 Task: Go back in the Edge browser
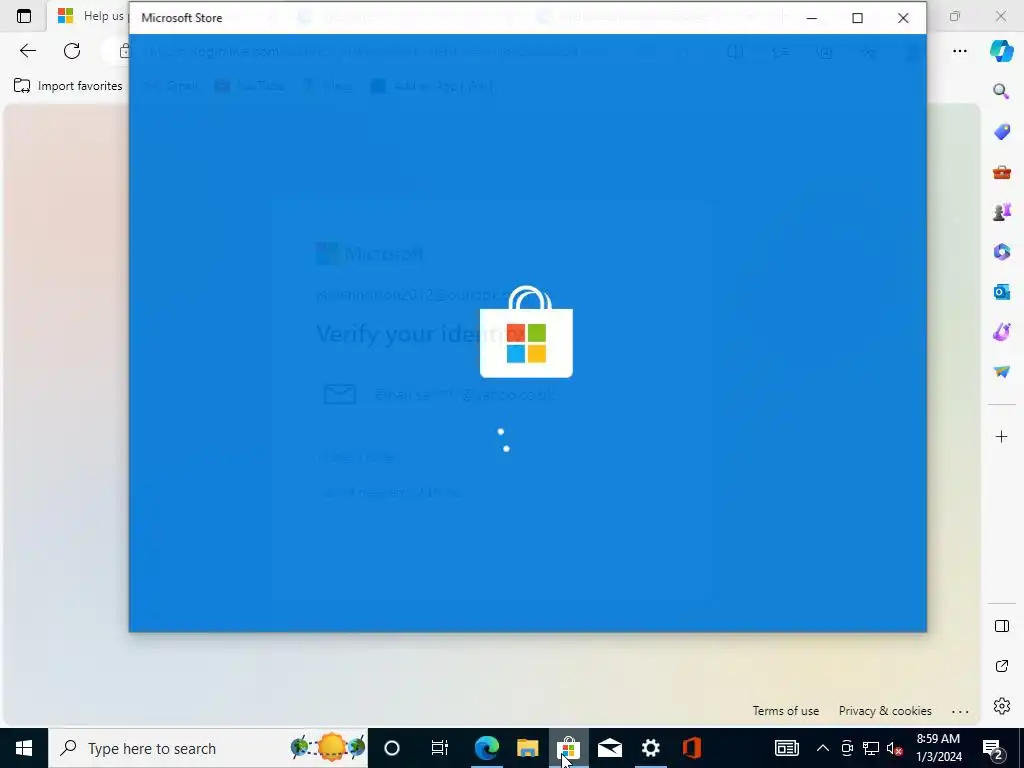pyautogui.click(x=27, y=51)
